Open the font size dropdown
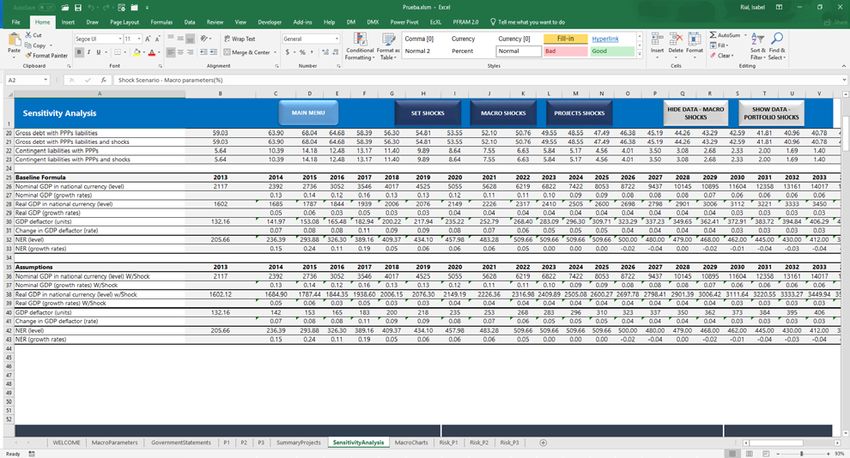The width and height of the screenshot is (850, 458). click(x=139, y=39)
